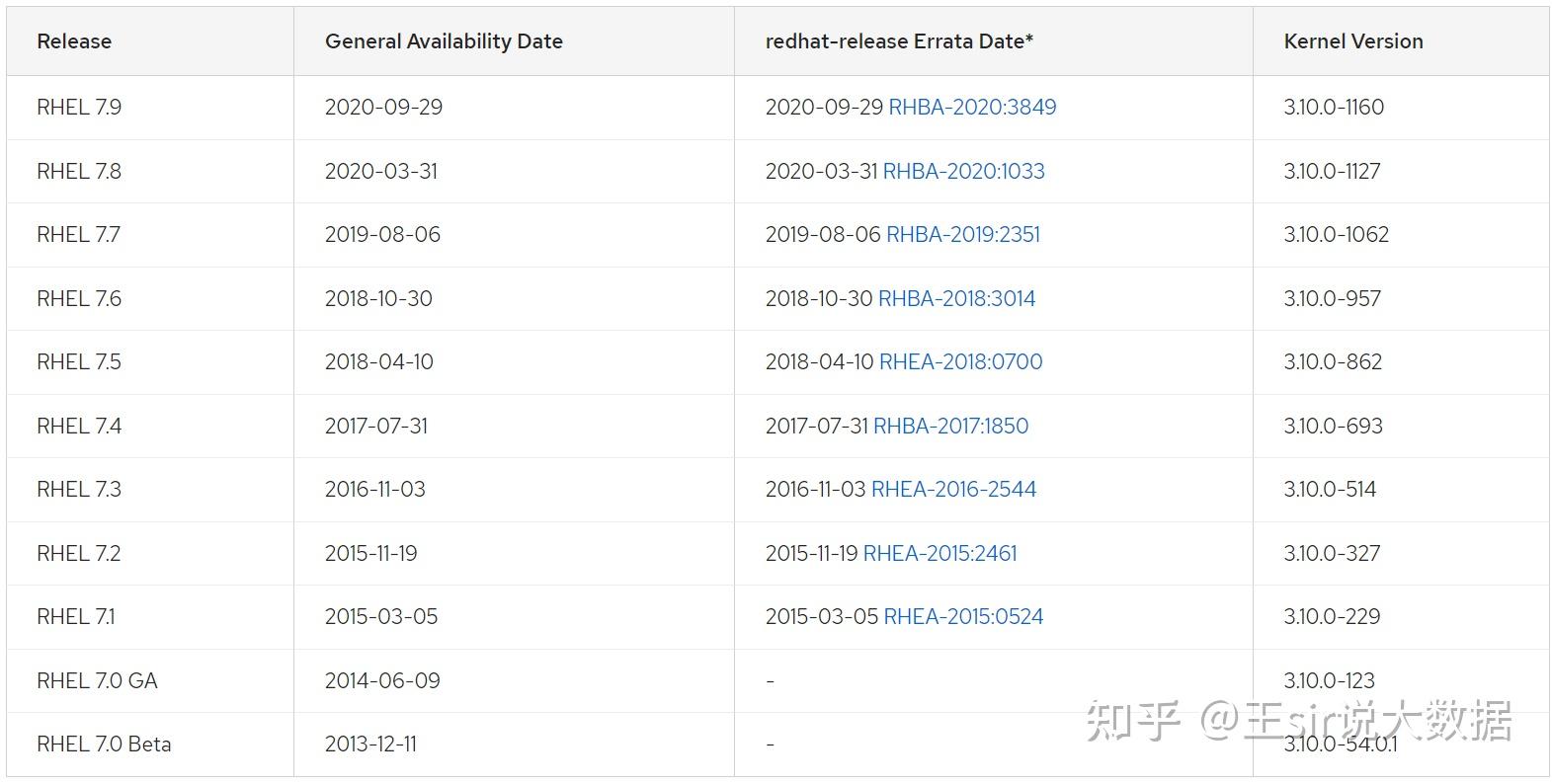Open the RHEA-2016-2544 advisory link

click(953, 489)
